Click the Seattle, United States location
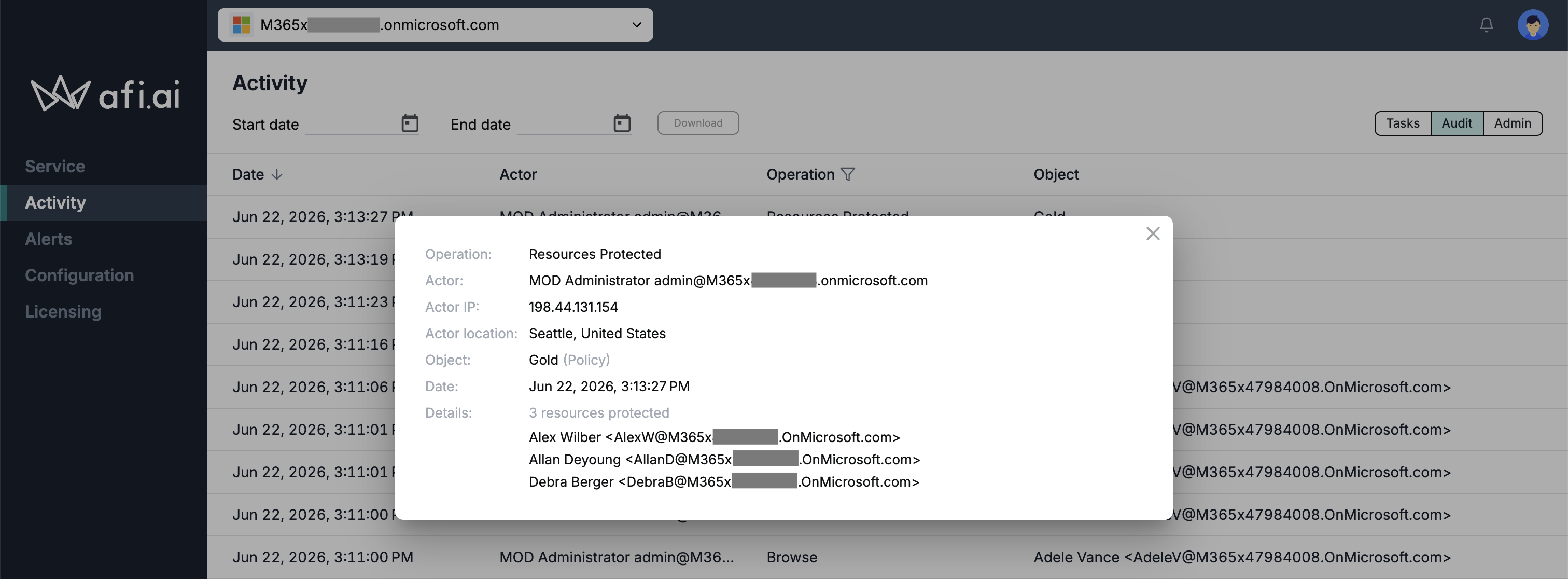Image resolution: width=1568 pixels, height=579 pixels. click(x=597, y=334)
